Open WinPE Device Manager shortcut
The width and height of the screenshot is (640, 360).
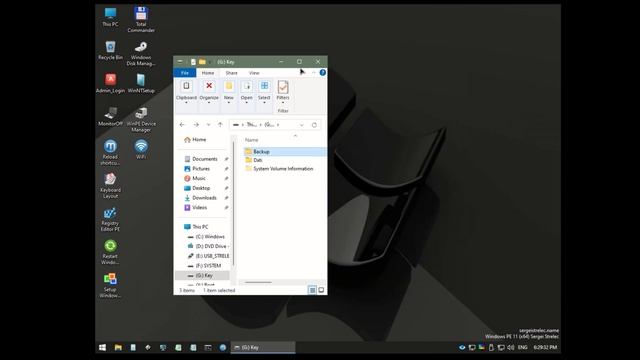(141, 120)
